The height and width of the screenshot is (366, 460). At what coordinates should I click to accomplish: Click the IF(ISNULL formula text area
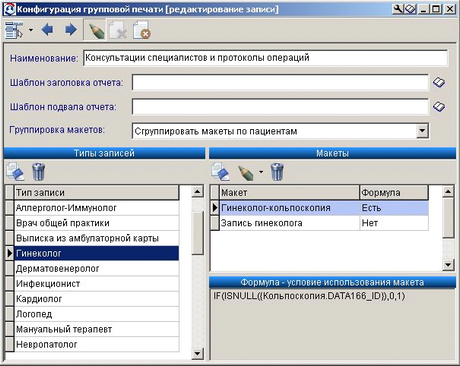(x=332, y=324)
